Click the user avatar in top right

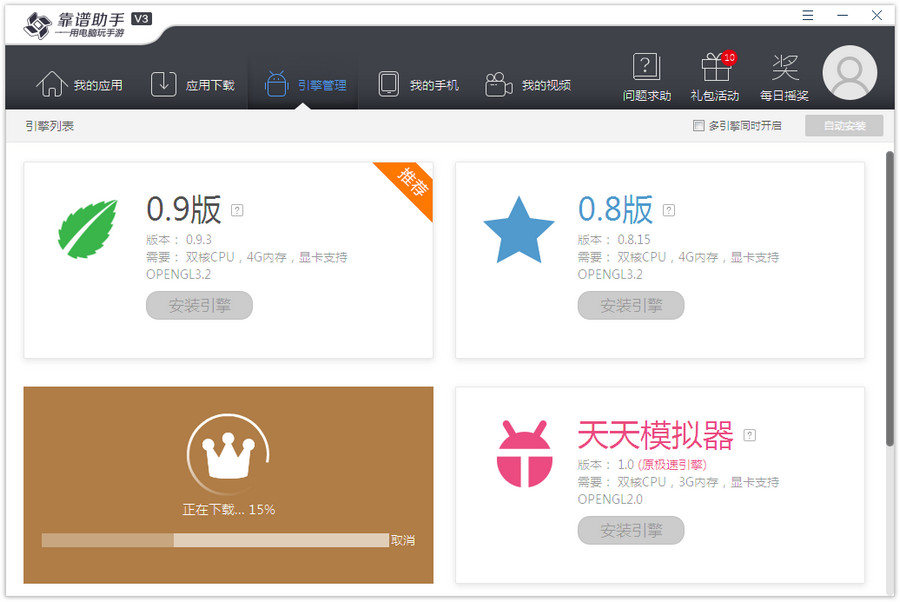click(x=849, y=72)
